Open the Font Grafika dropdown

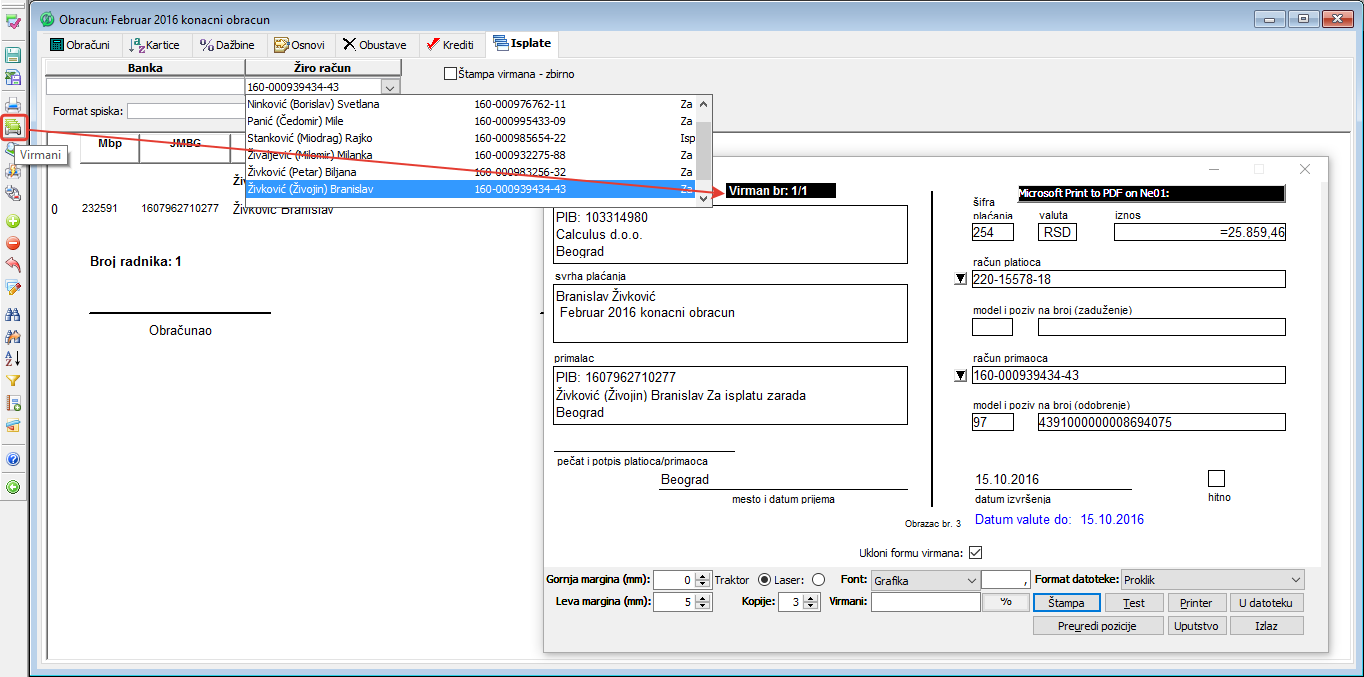pos(971,580)
